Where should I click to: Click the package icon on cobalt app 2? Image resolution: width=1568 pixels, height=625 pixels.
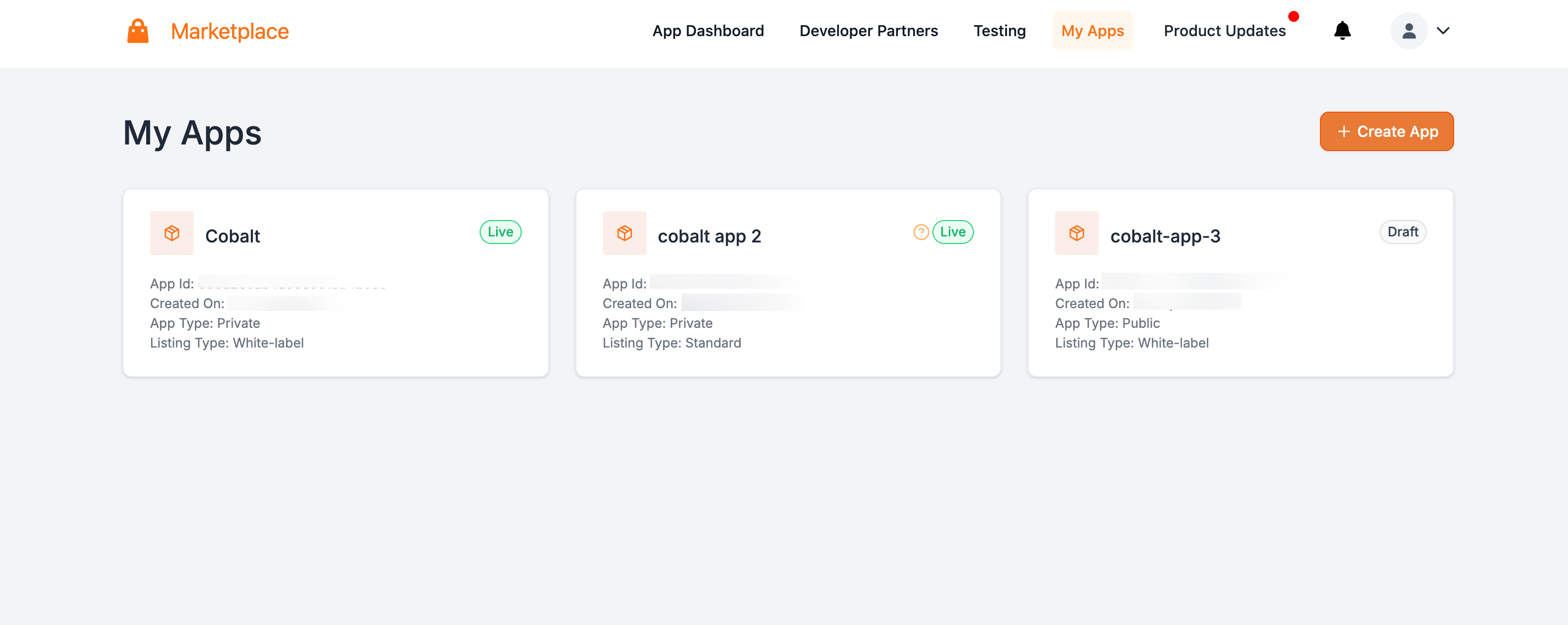tap(625, 233)
